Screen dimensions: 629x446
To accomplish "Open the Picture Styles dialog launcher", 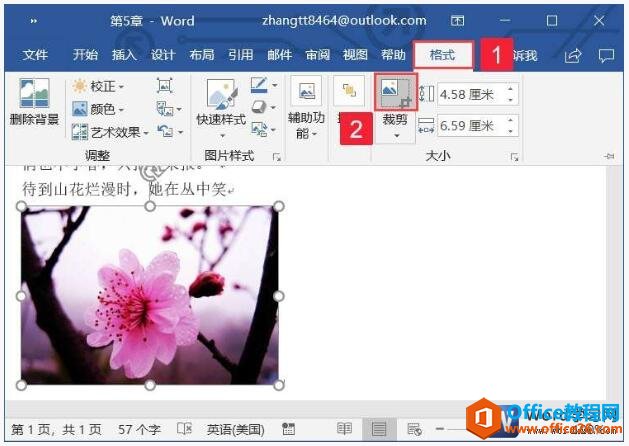I will (276, 157).
